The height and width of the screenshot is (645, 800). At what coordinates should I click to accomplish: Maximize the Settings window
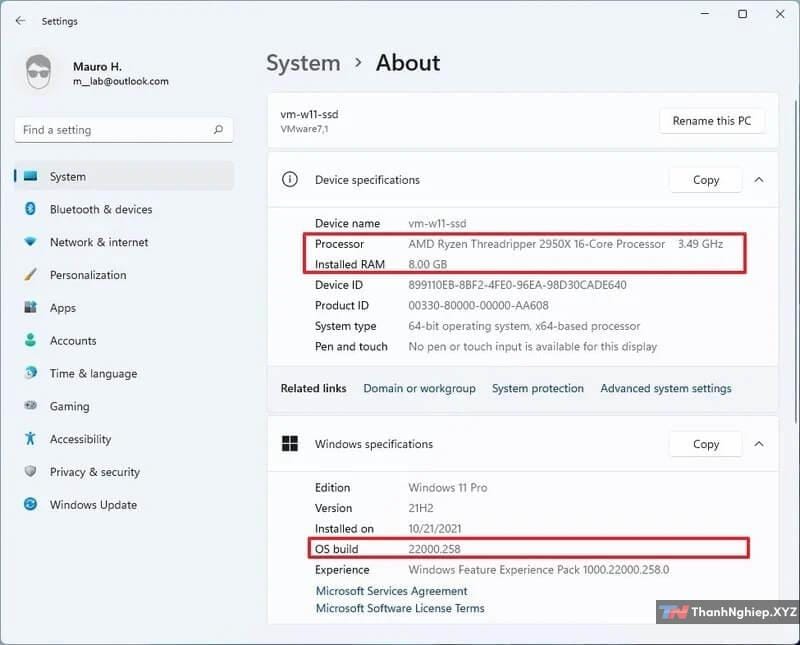[743, 14]
